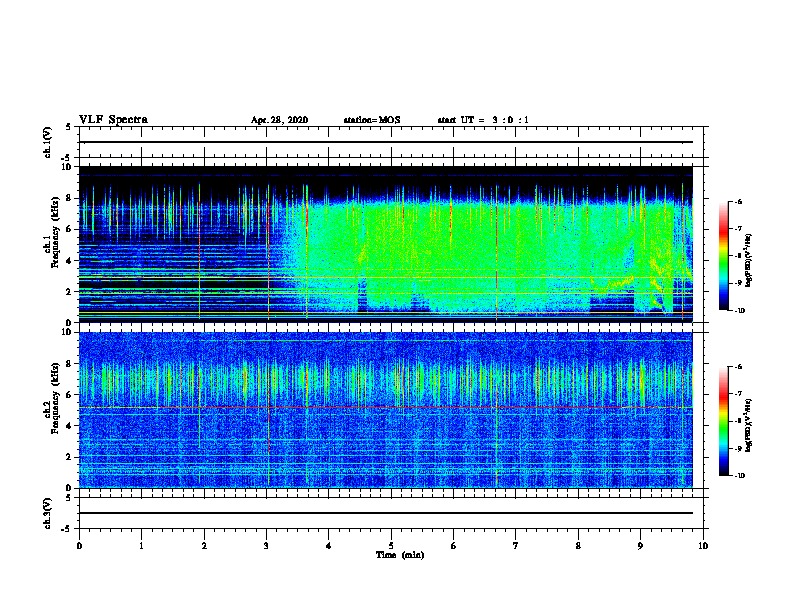Click the upper colorbar log(PSD) label
The height and width of the screenshot is (612, 792).
click(748, 260)
